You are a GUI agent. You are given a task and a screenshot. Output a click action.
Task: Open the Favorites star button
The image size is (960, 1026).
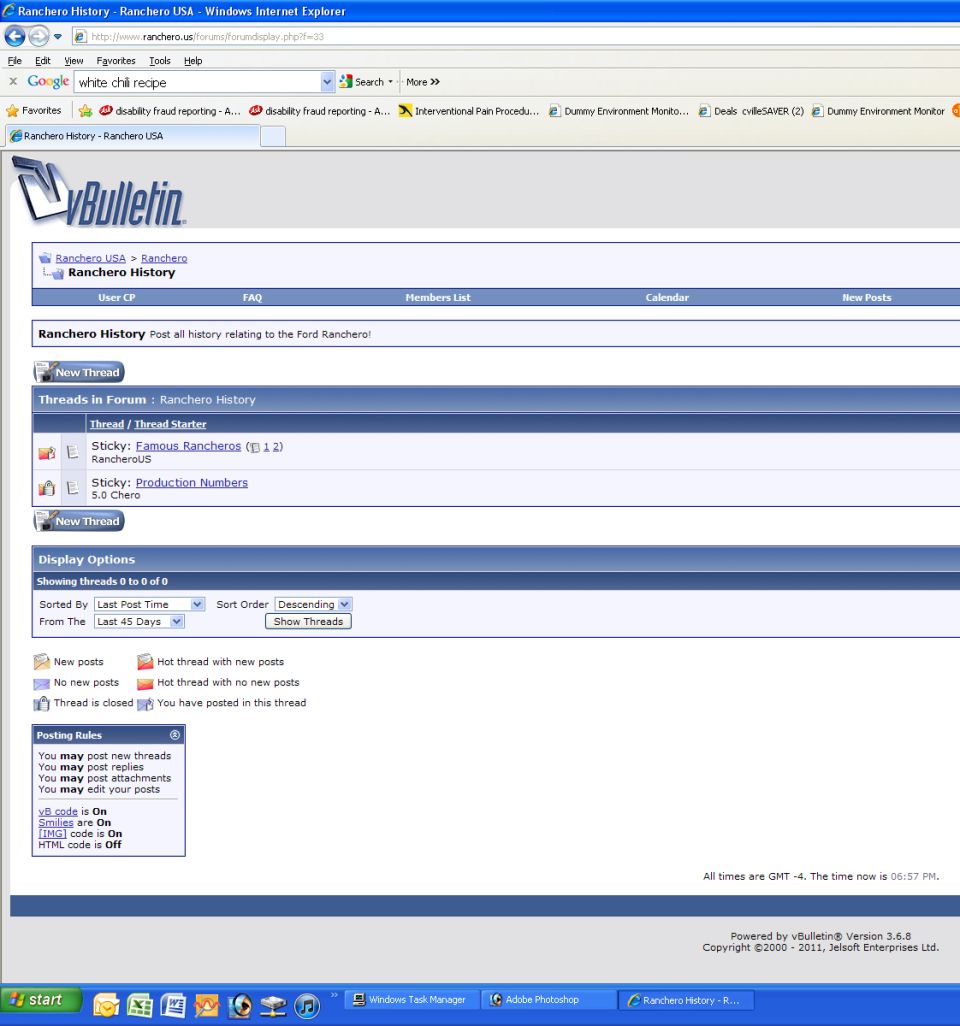pos(34,111)
